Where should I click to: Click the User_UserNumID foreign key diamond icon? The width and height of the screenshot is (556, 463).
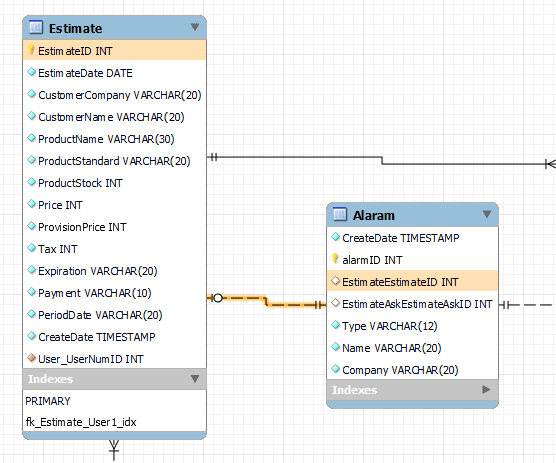click(32, 358)
